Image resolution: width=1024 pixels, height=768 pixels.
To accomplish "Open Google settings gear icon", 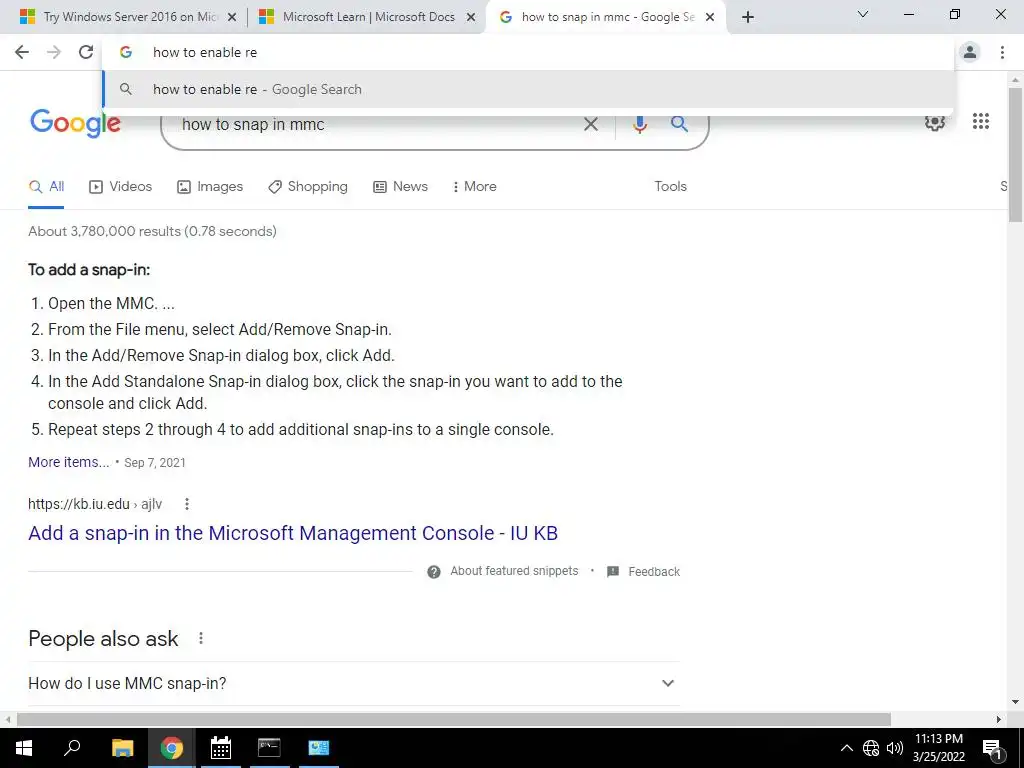I will pos(935,121).
